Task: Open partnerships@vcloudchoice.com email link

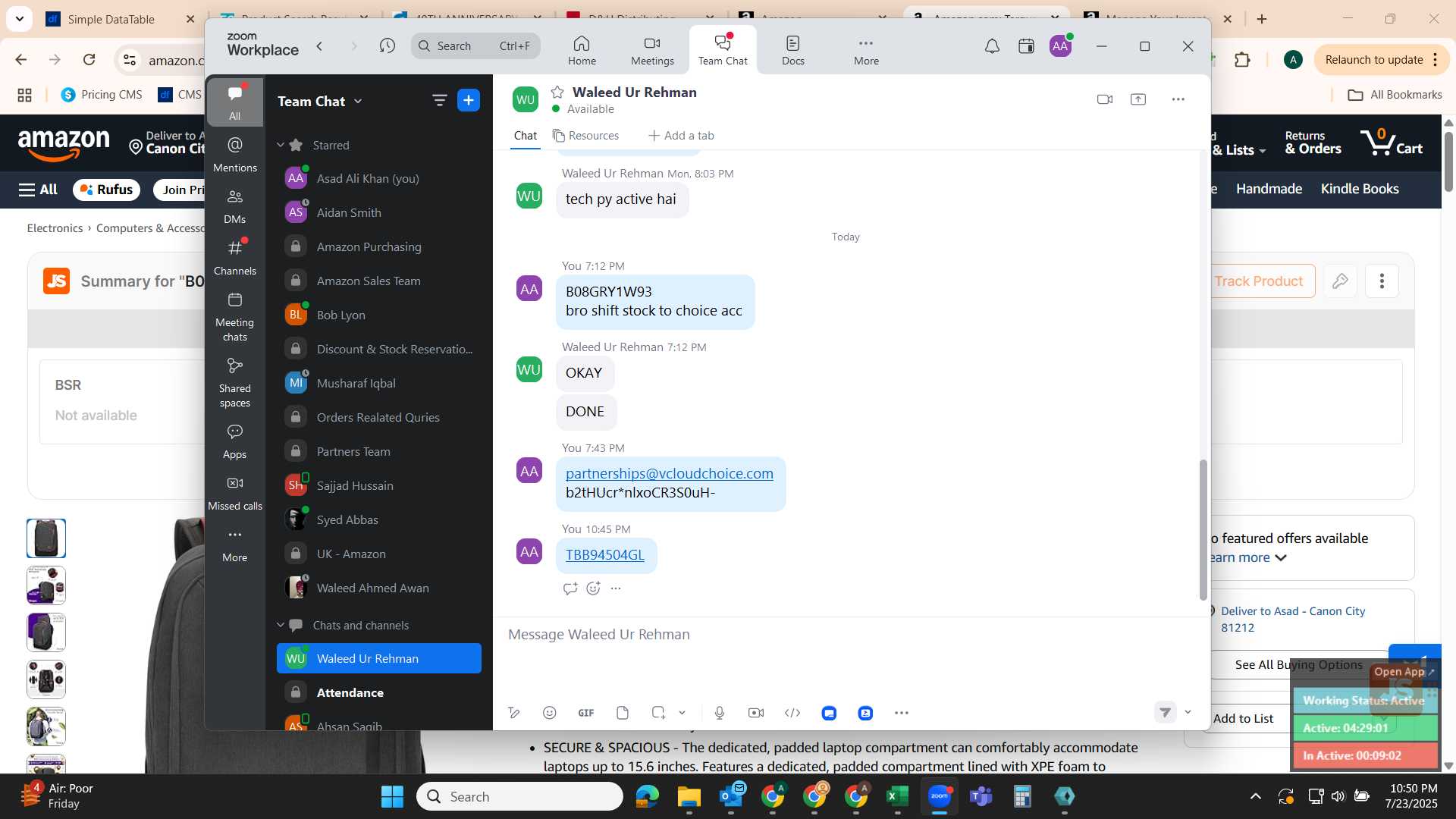Action: pos(670,473)
